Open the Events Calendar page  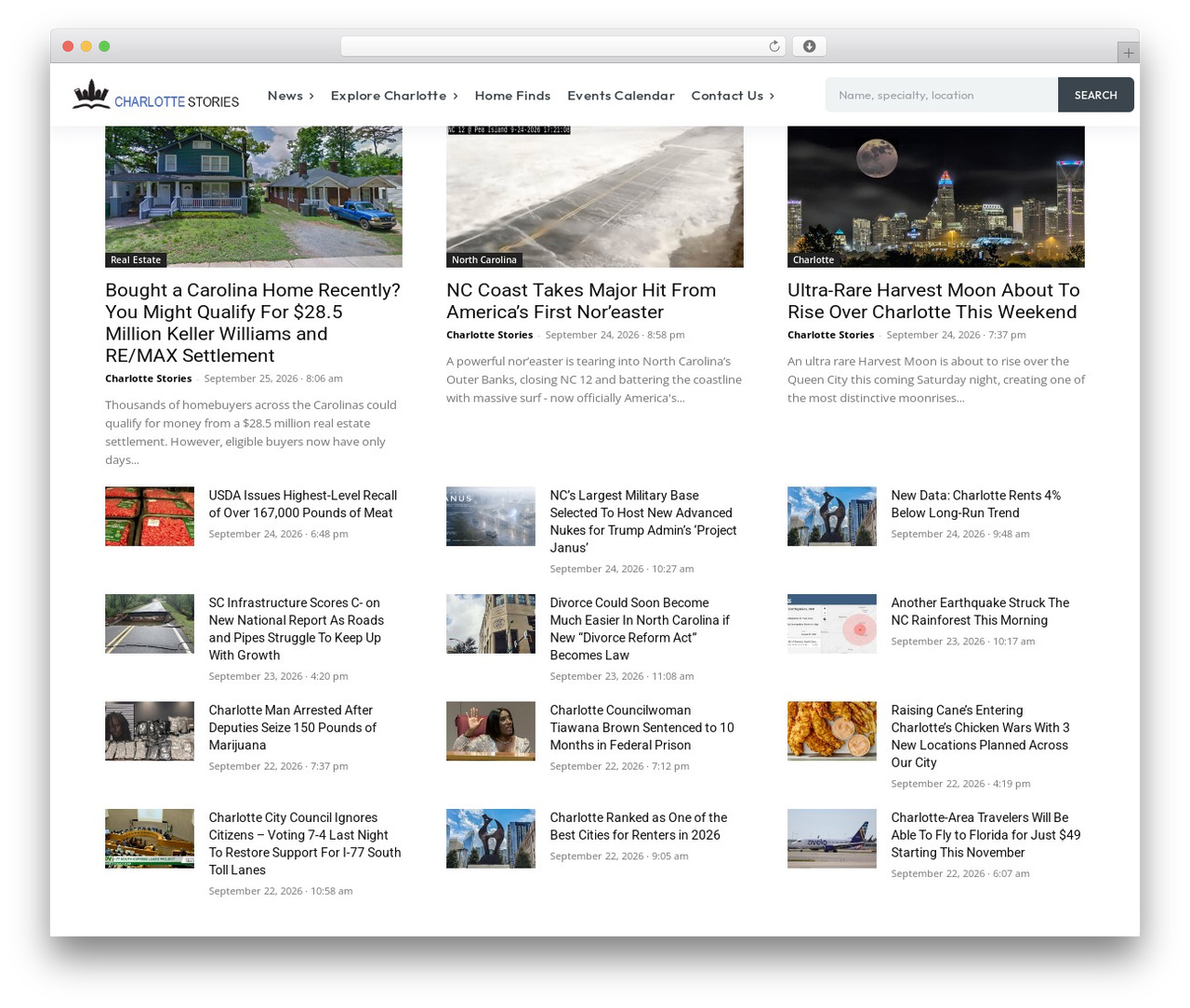621,96
